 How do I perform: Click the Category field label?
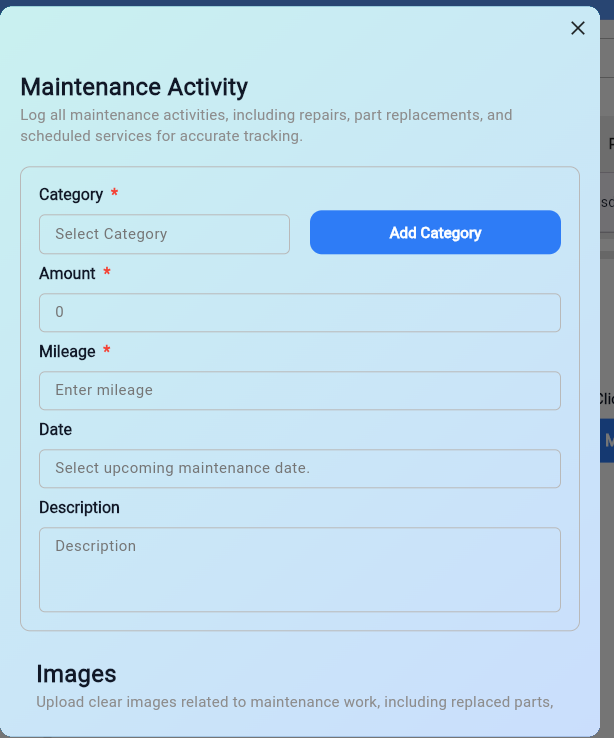point(71,194)
